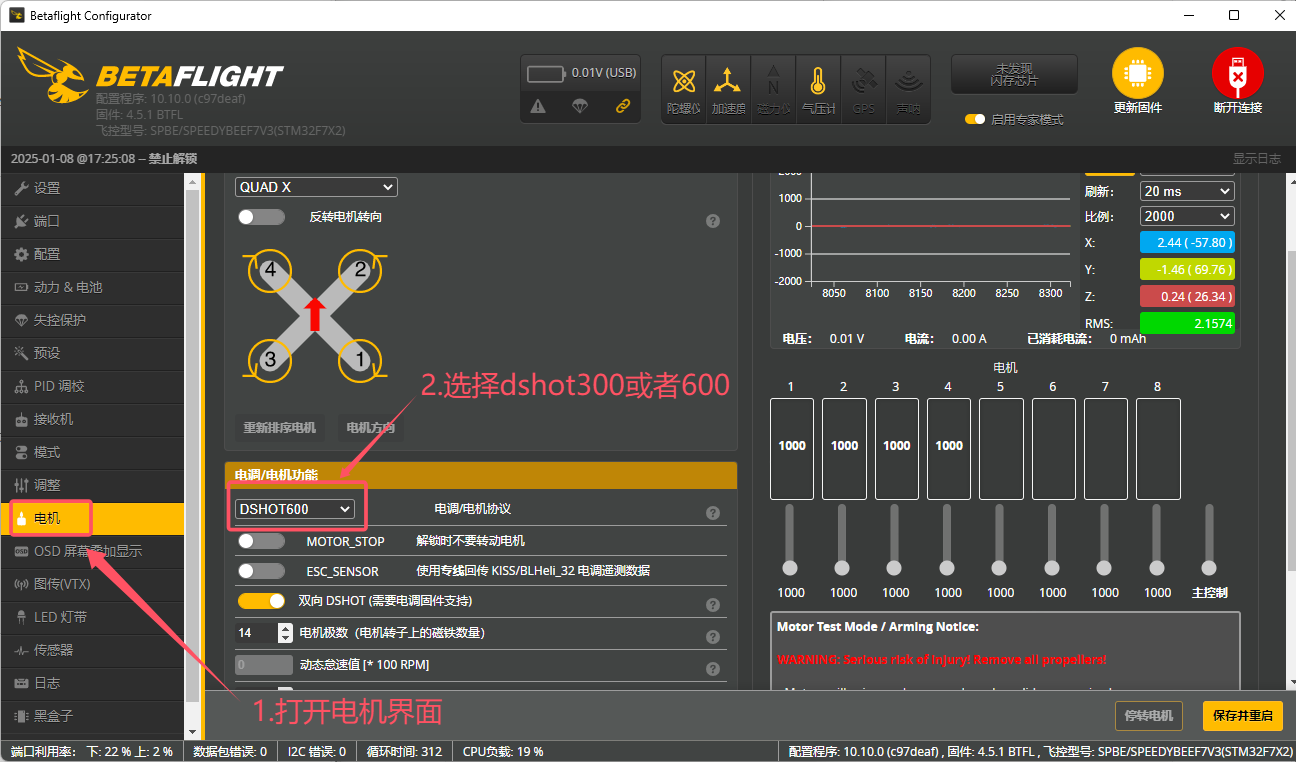
Task: Click the magnetometer sensor icon
Action: tap(773, 89)
